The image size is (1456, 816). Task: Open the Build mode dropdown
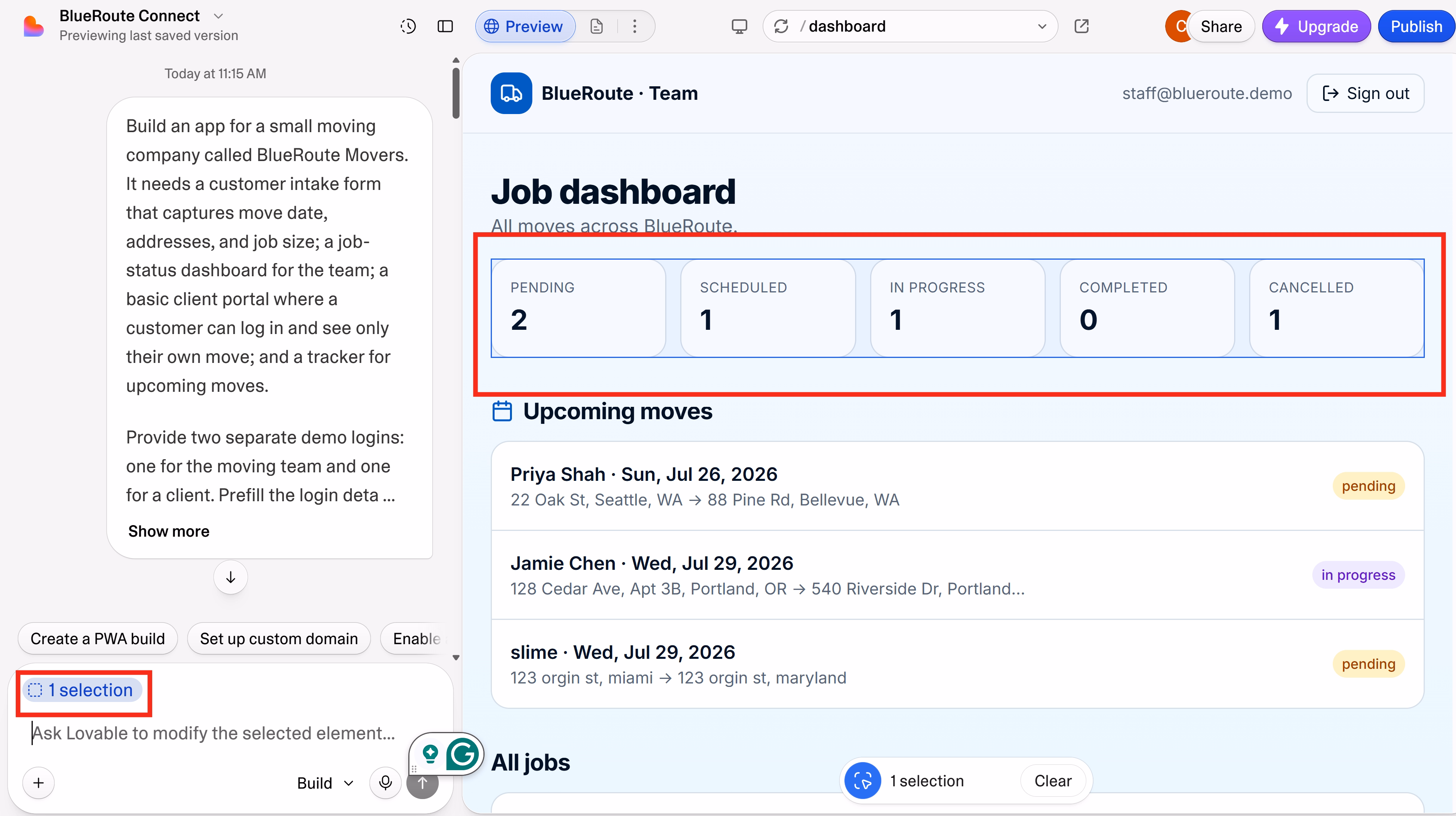tap(325, 783)
